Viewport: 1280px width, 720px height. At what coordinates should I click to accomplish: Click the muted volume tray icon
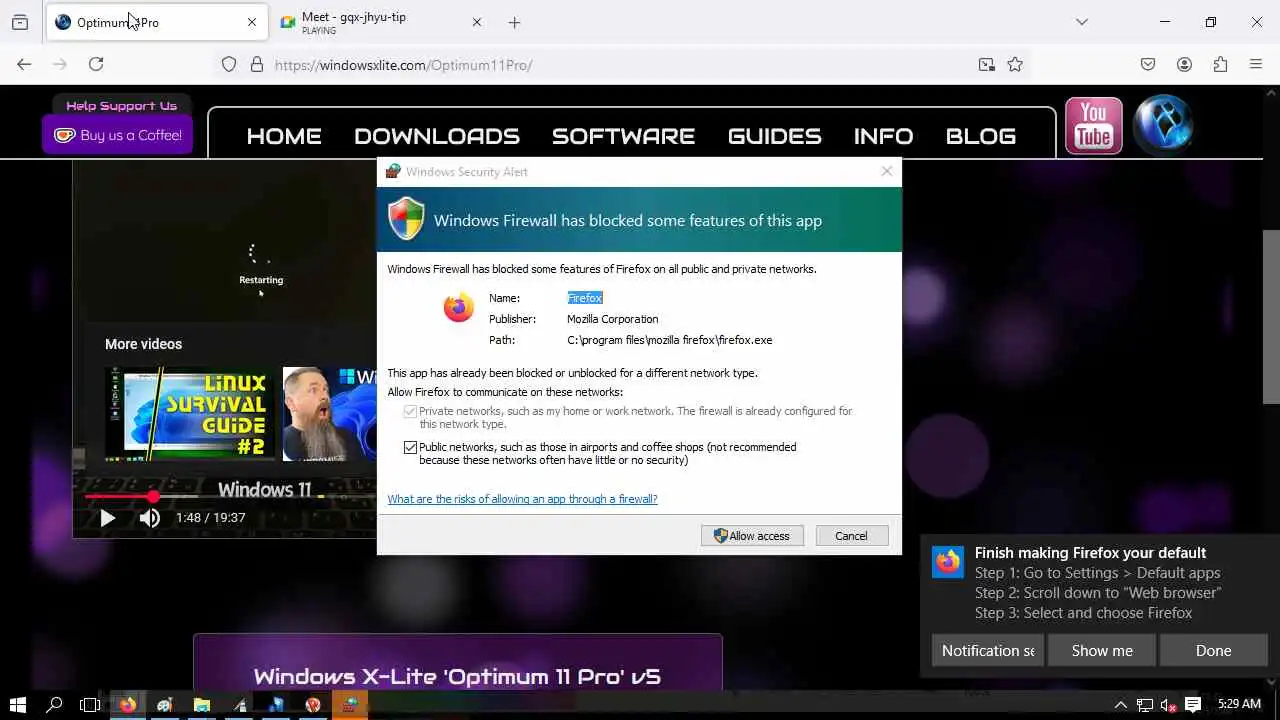point(1168,705)
